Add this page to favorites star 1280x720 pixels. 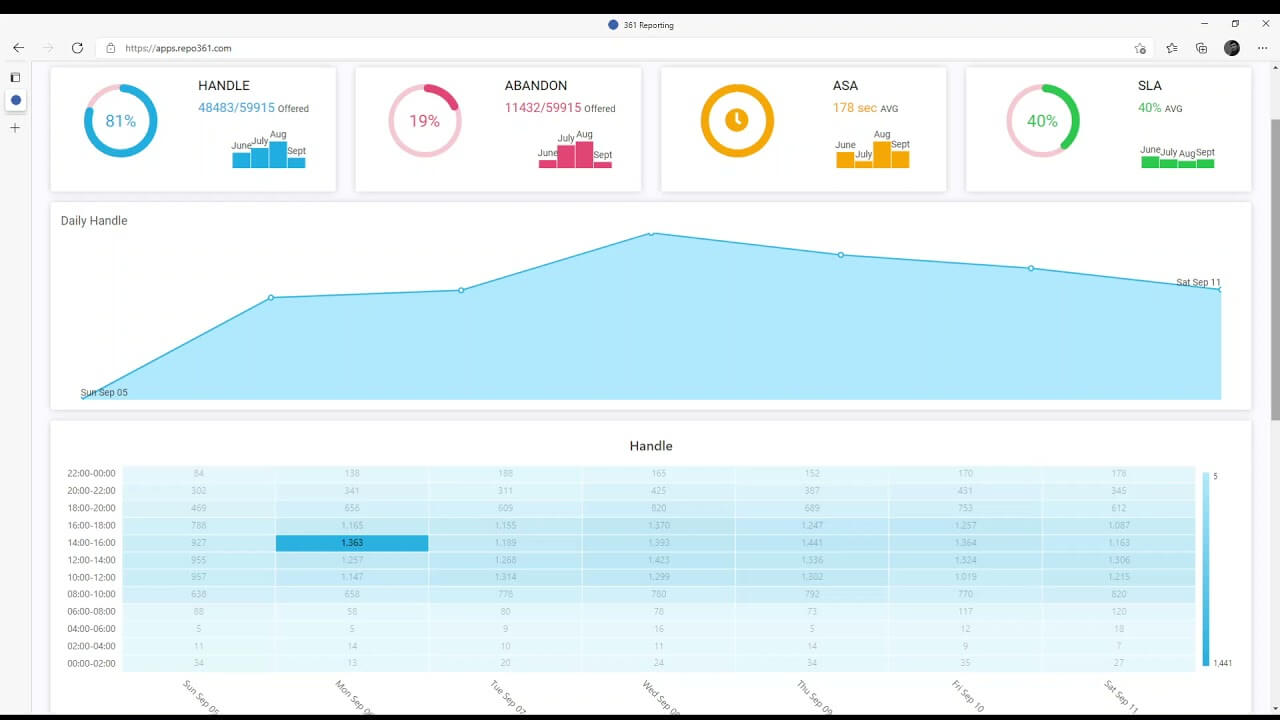coord(1140,48)
